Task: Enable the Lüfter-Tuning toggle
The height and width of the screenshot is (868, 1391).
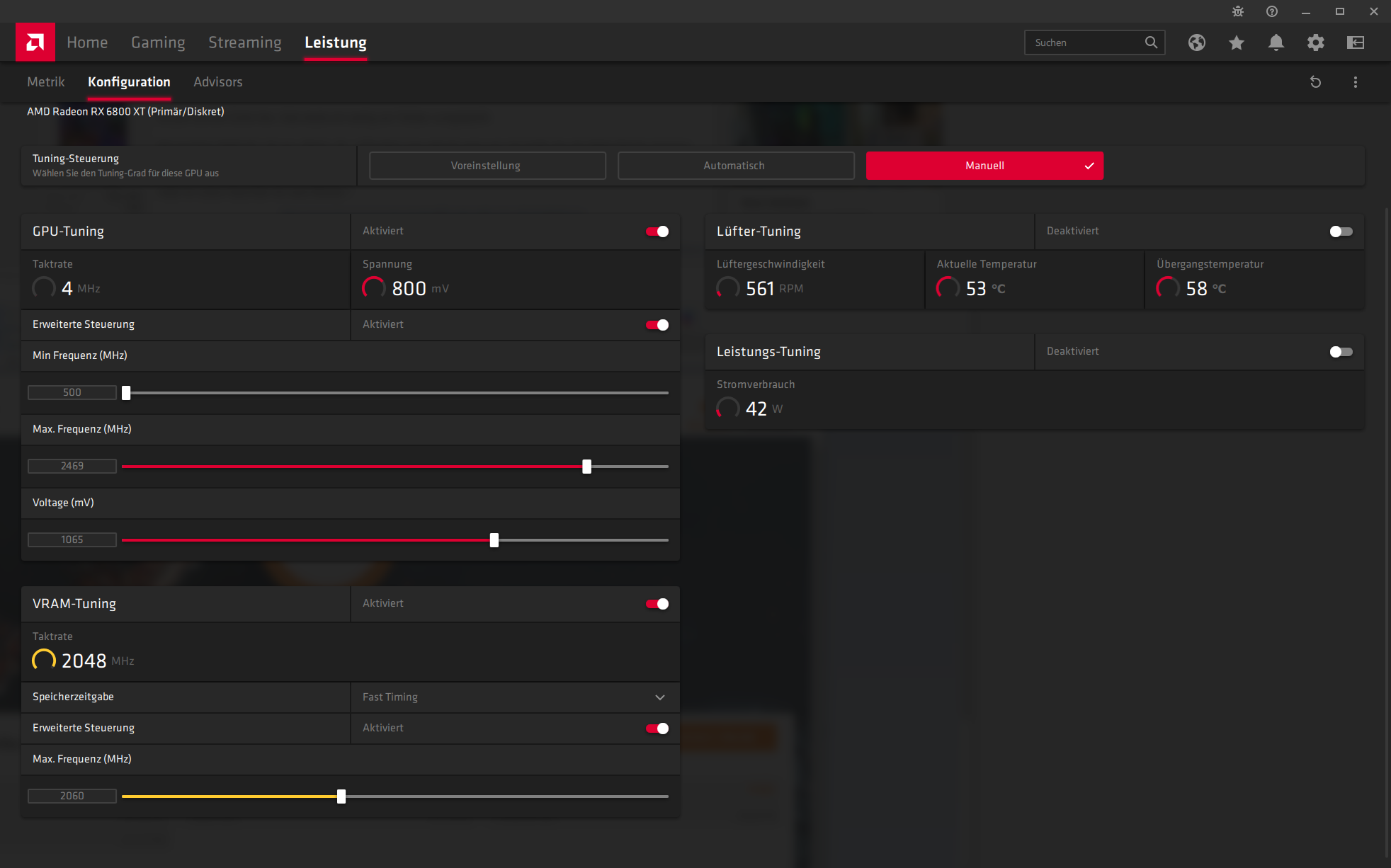Action: pos(1341,232)
